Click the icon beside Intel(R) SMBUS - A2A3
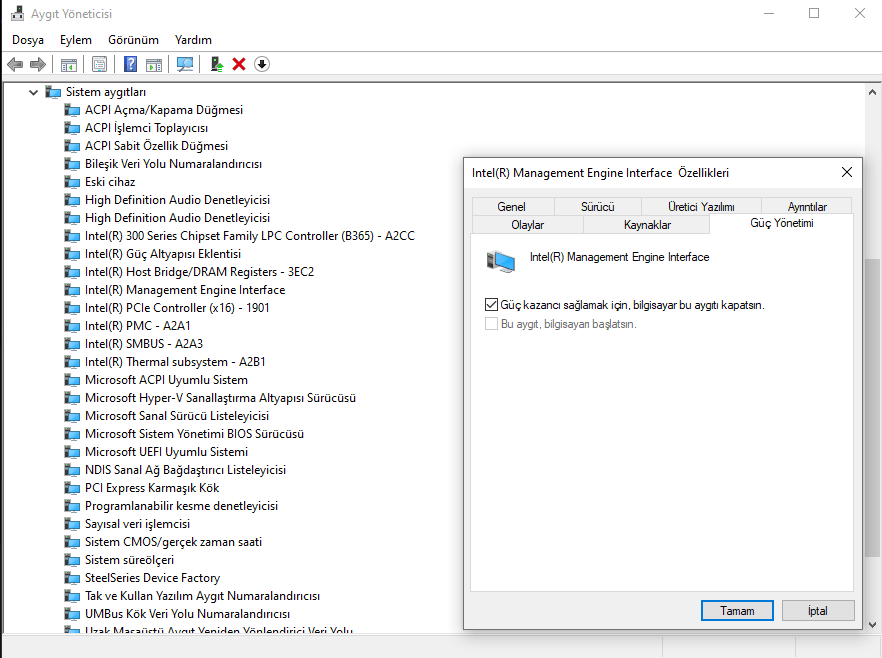The height and width of the screenshot is (658, 882). 72,344
